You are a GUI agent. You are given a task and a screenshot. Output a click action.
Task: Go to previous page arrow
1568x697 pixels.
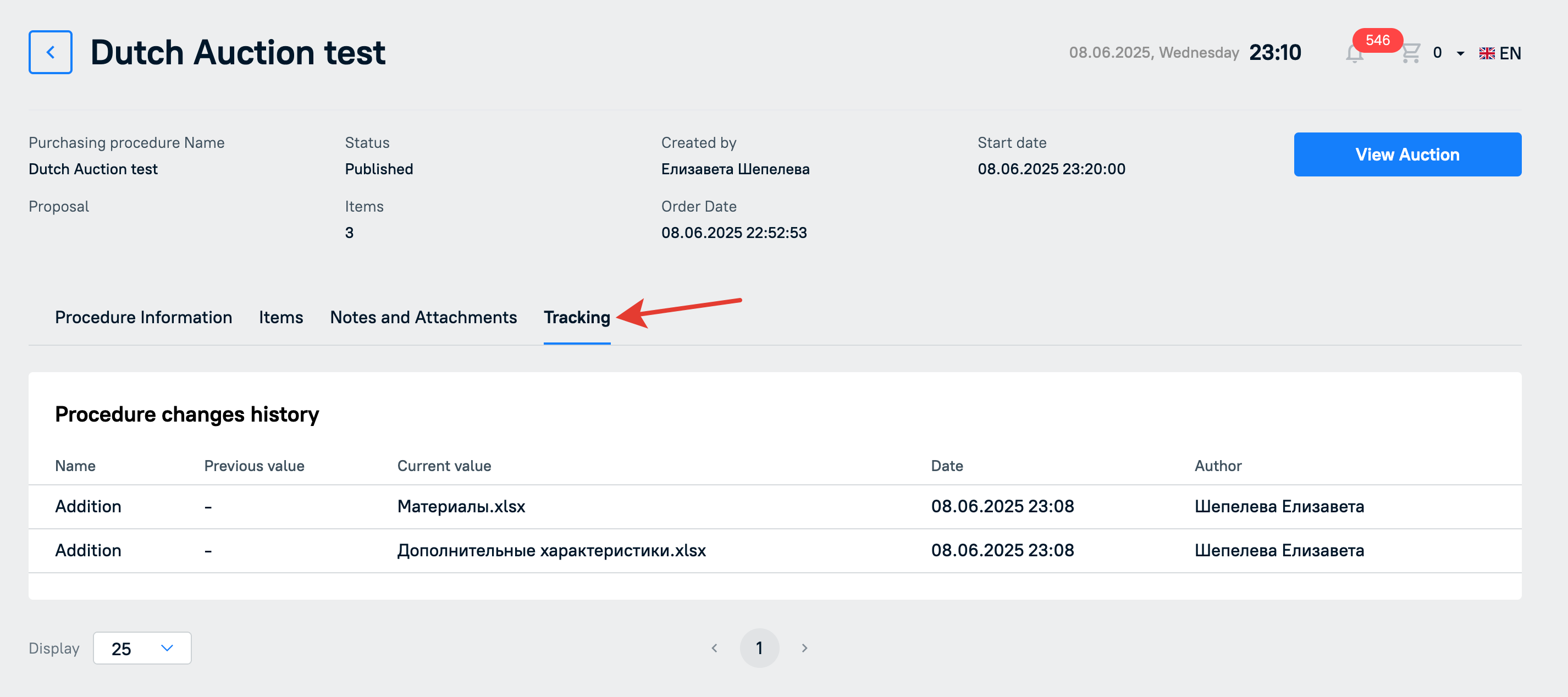715,648
